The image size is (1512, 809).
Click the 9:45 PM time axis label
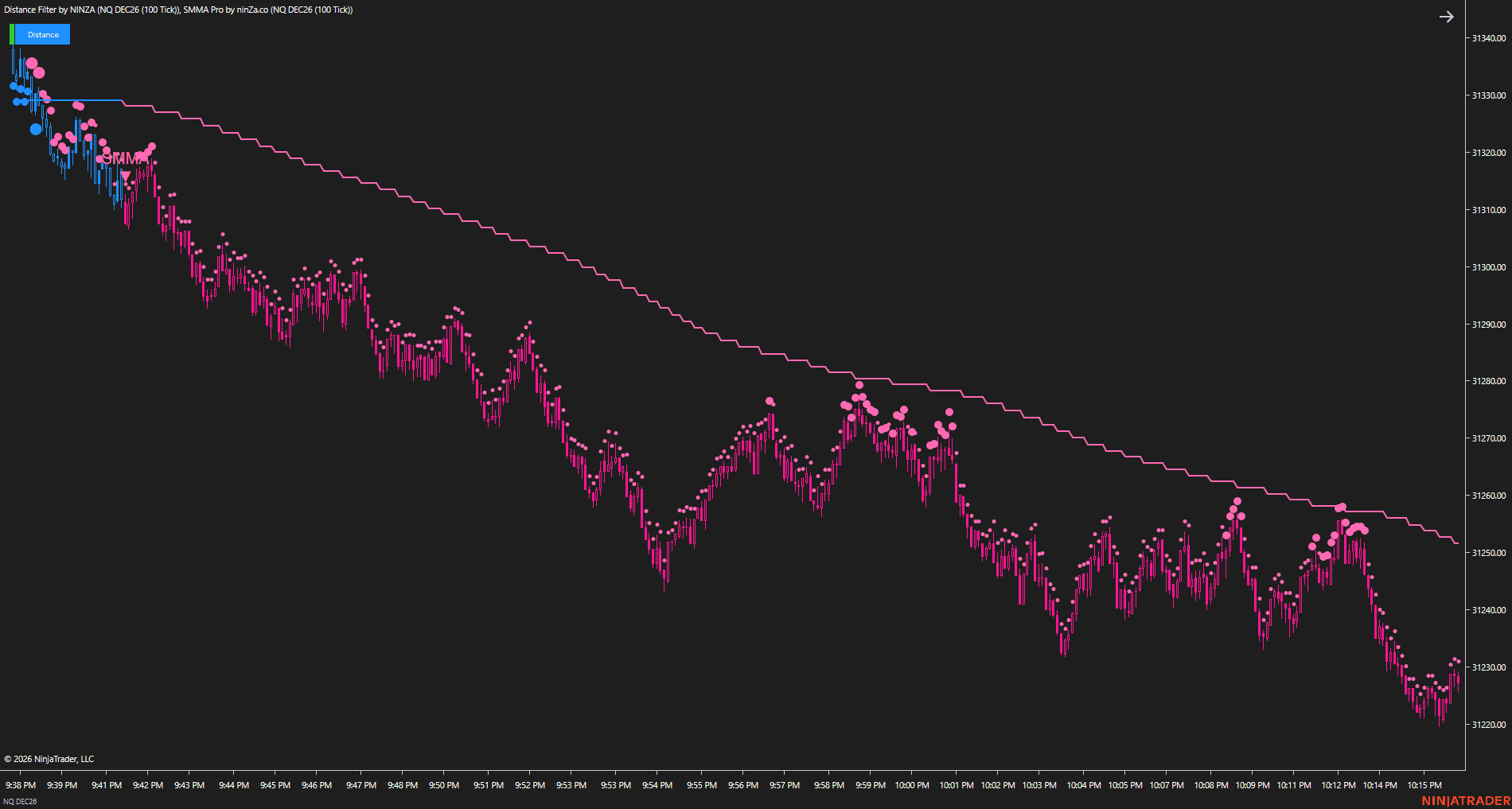coord(275,785)
